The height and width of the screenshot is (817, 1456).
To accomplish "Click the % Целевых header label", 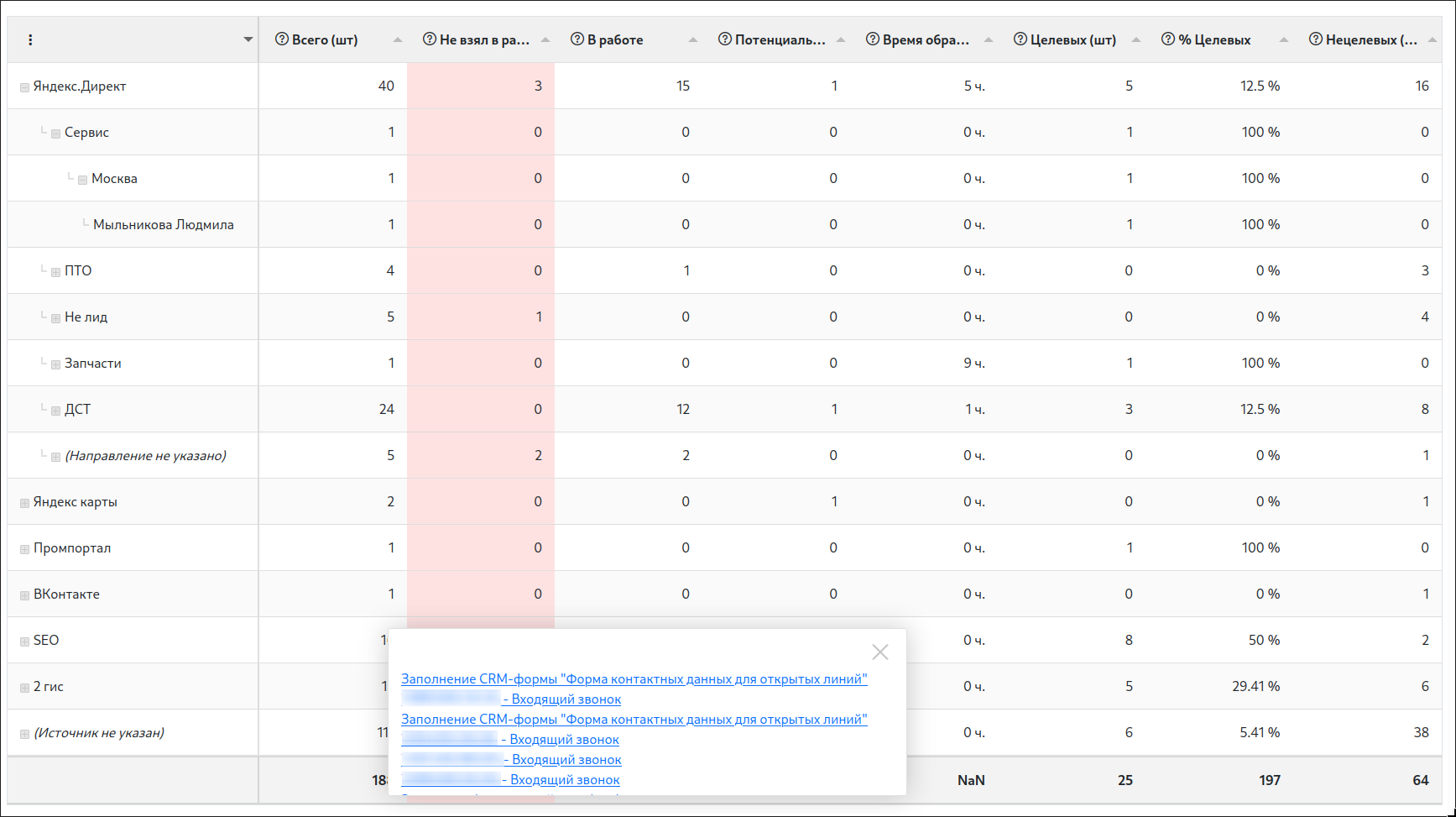I will point(1214,39).
